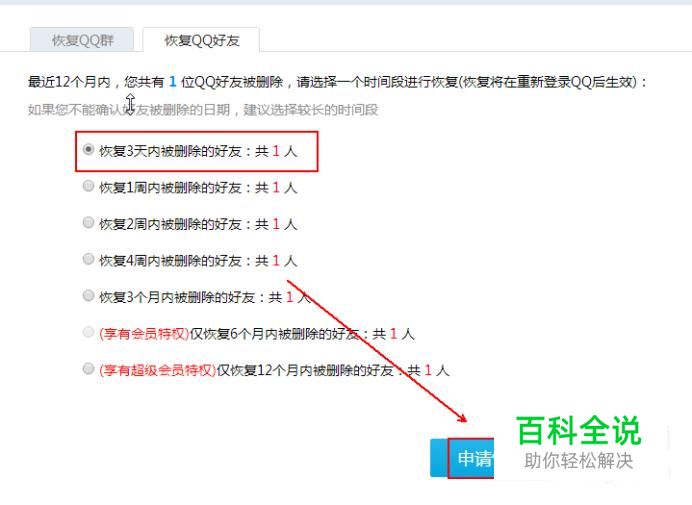Screen dimensions: 692x505
Task: Click the text 恢复3天内被删除的好友：共 1 人
Action: [x=198, y=151]
